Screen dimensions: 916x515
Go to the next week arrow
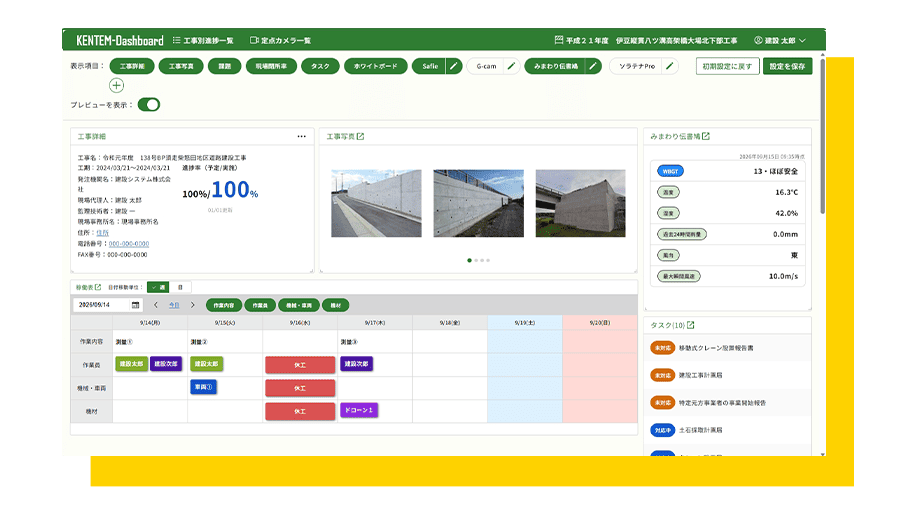tap(193, 305)
